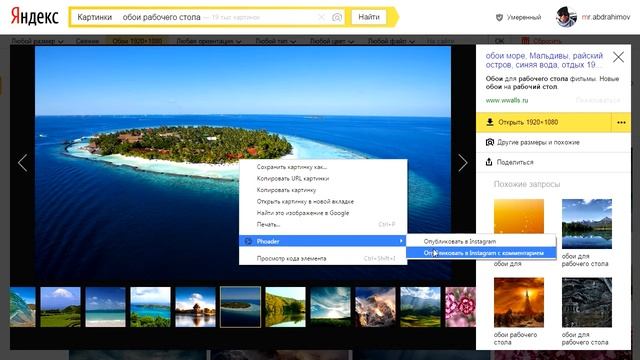Open search-by-image camera icon
The width and height of the screenshot is (640, 360).
pos(337,17)
